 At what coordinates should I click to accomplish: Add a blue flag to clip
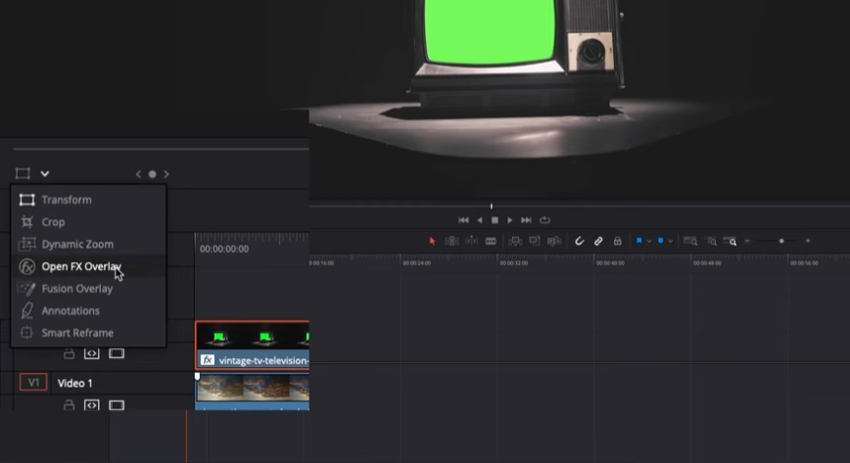pyautogui.click(x=639, y=241)
